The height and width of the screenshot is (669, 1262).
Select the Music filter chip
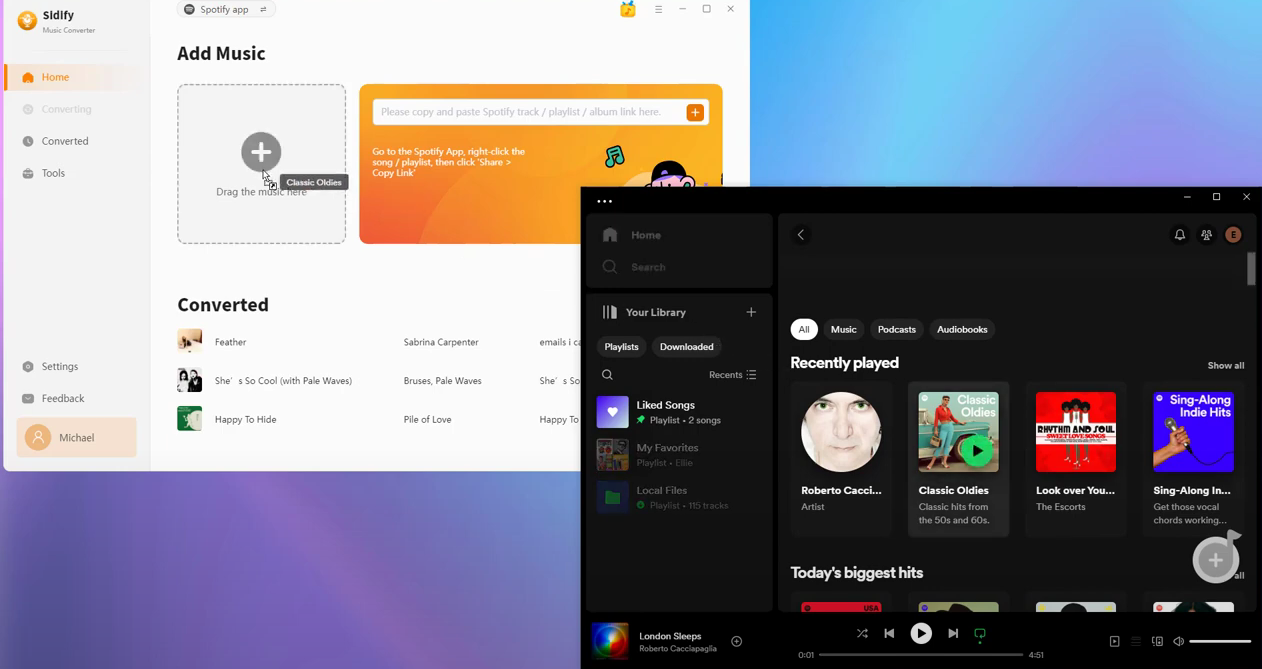coord(844,329)
